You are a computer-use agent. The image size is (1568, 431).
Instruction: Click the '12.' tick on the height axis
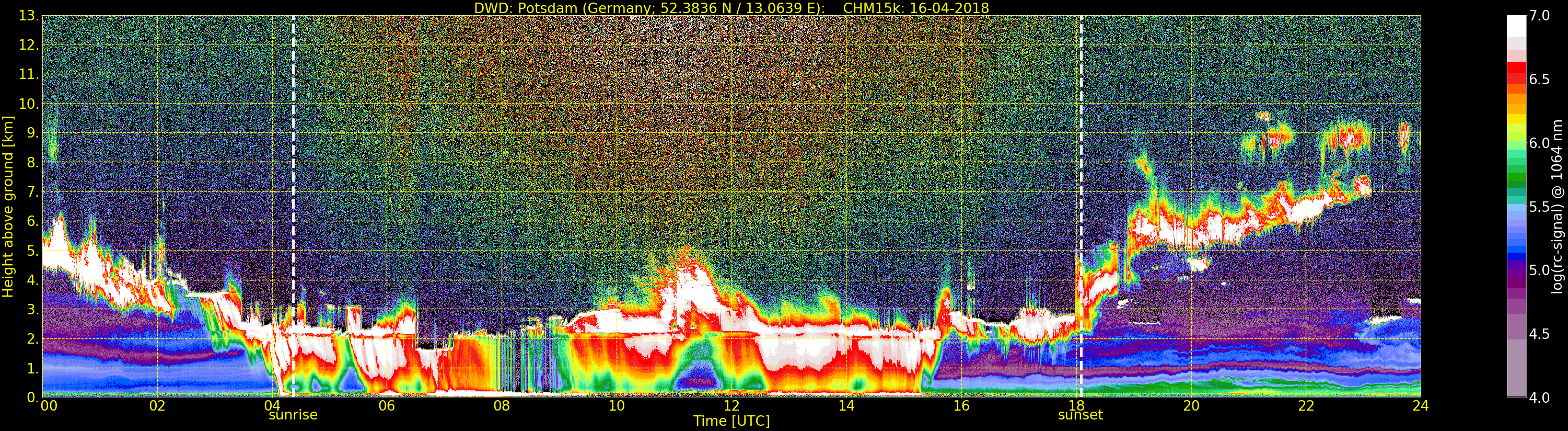[x=29, y=45]
